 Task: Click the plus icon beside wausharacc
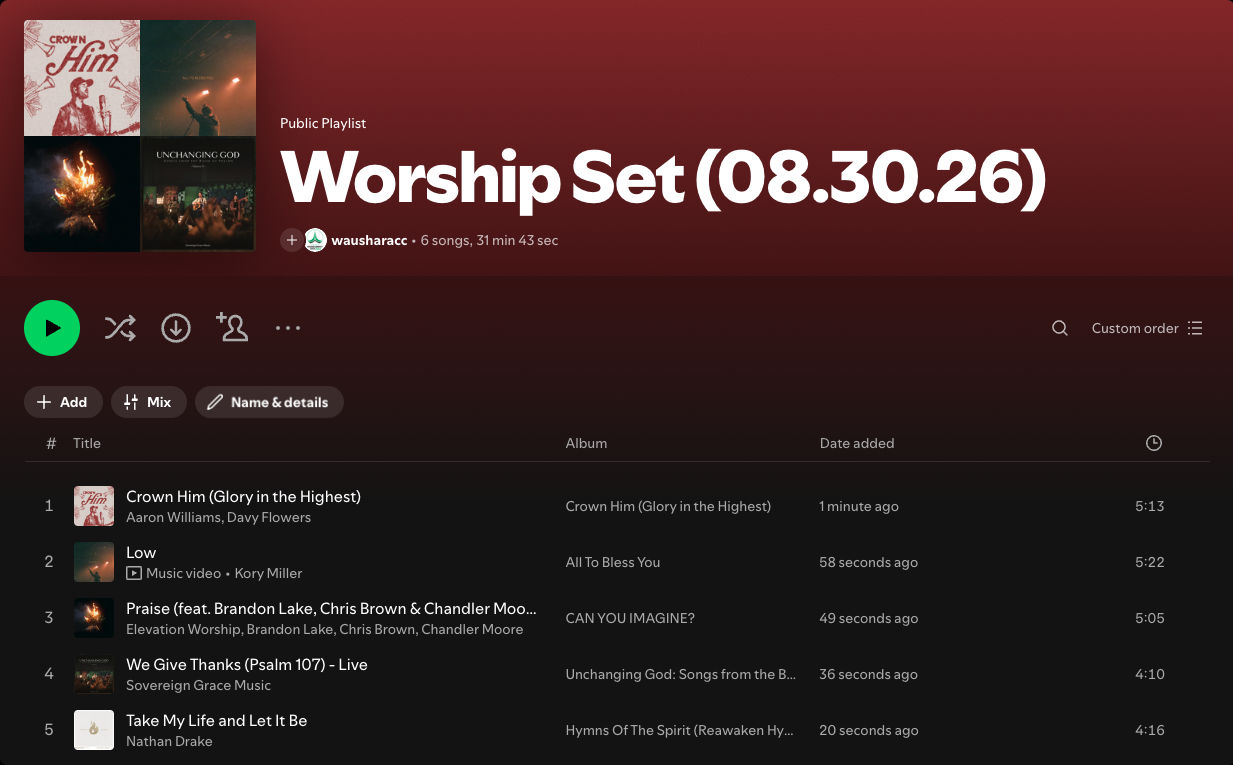291,240
